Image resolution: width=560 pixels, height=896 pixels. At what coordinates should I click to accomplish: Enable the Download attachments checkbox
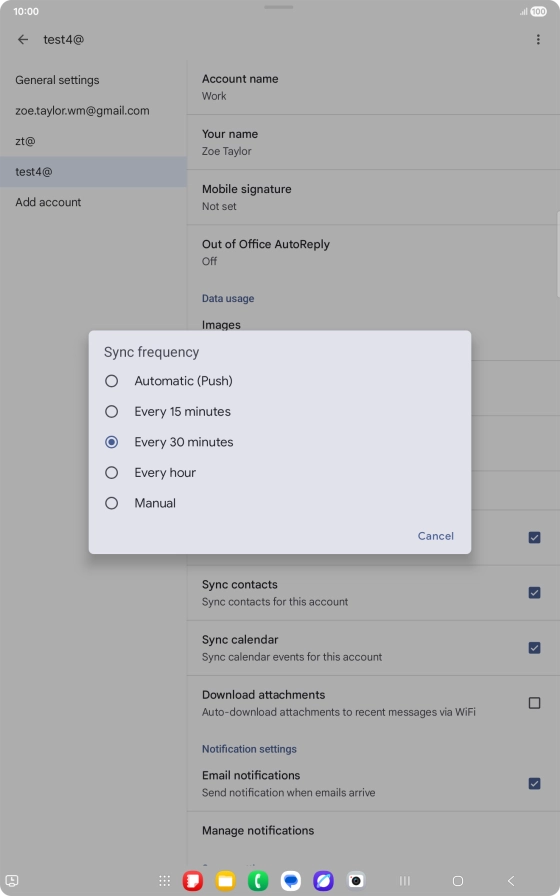click(x=534, y=703)
